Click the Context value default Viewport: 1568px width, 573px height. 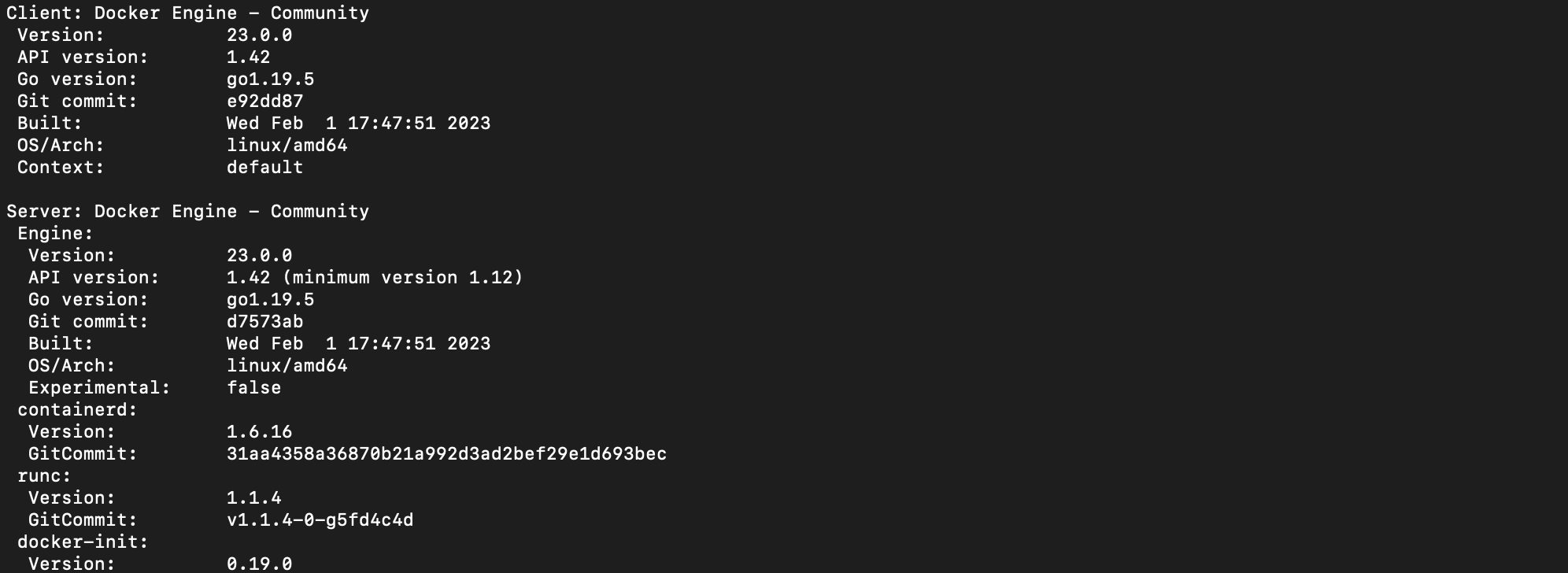click(x=264, y=168)
